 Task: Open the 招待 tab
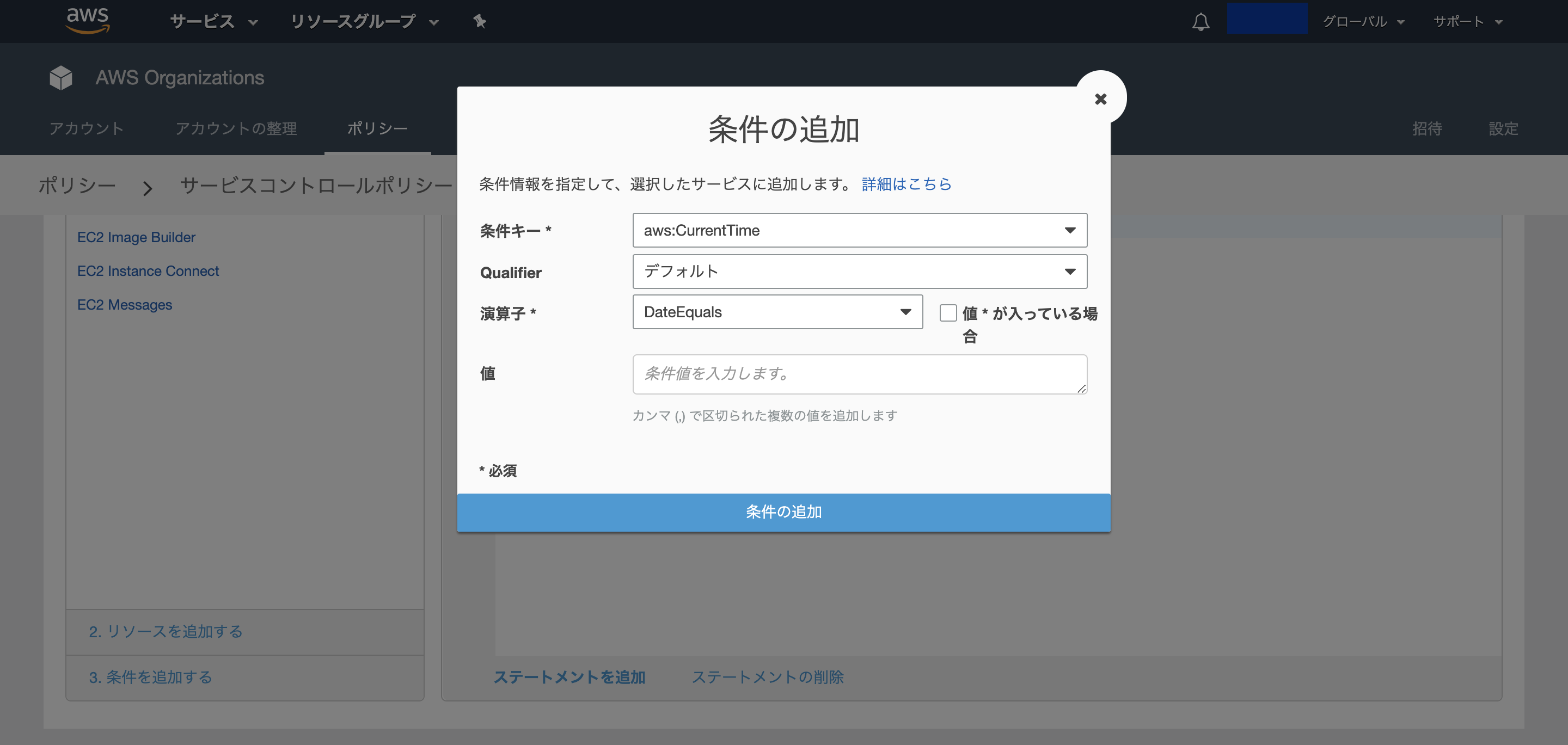point(1427,128)
